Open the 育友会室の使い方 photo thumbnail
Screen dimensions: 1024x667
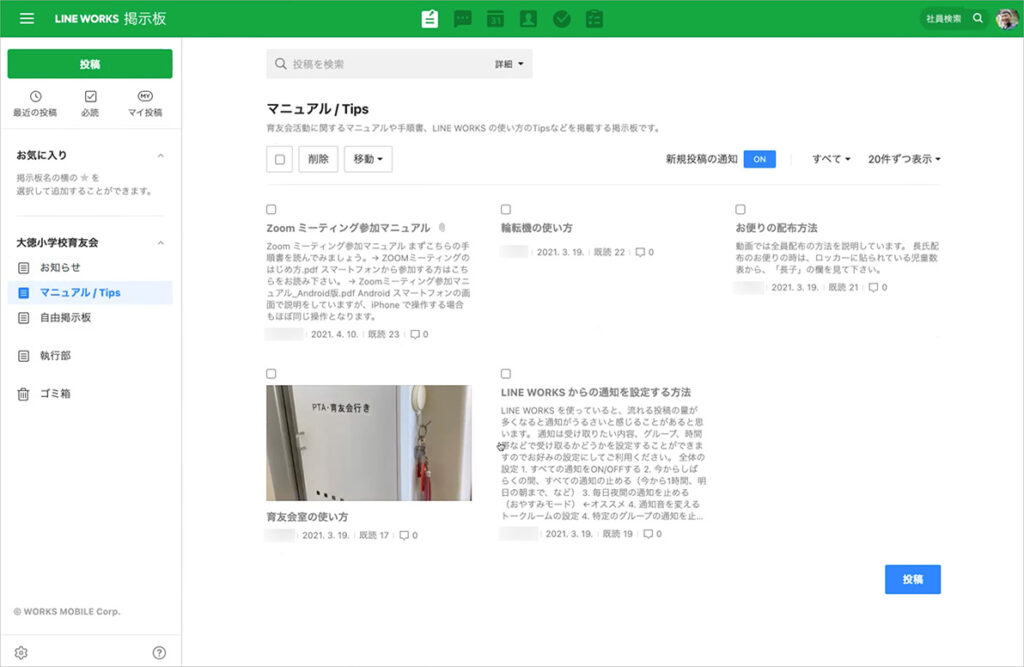click(x=368, y=442)
